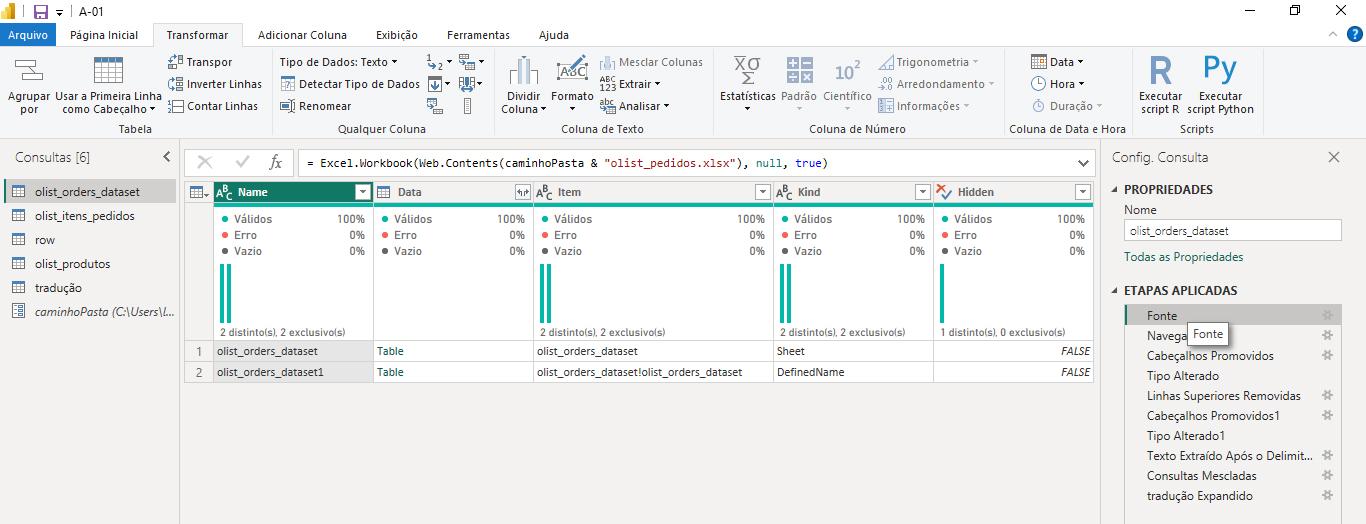This screenshot has height=524, width=1366.
Task: Select the olist_itens_pedidos query
Action: pyautogui.click(x=90, y=216)
